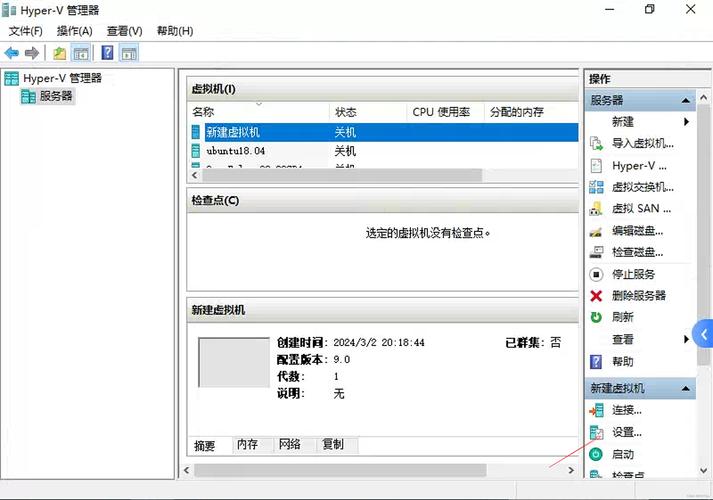This screenshot has width=713, height=500.
Task: Click the blue Help question mark toolbar icon
Action: 107,53
